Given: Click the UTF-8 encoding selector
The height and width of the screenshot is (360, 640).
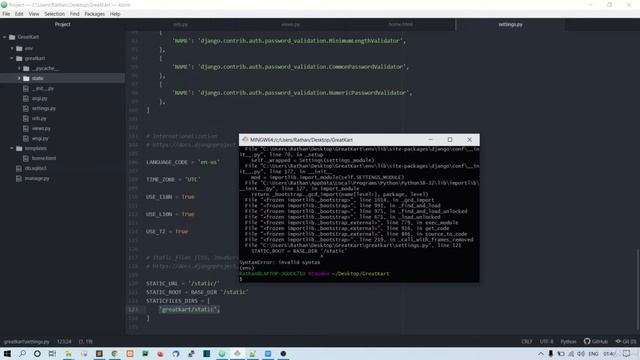Looking at the screenshot, I should pos(547,342).
